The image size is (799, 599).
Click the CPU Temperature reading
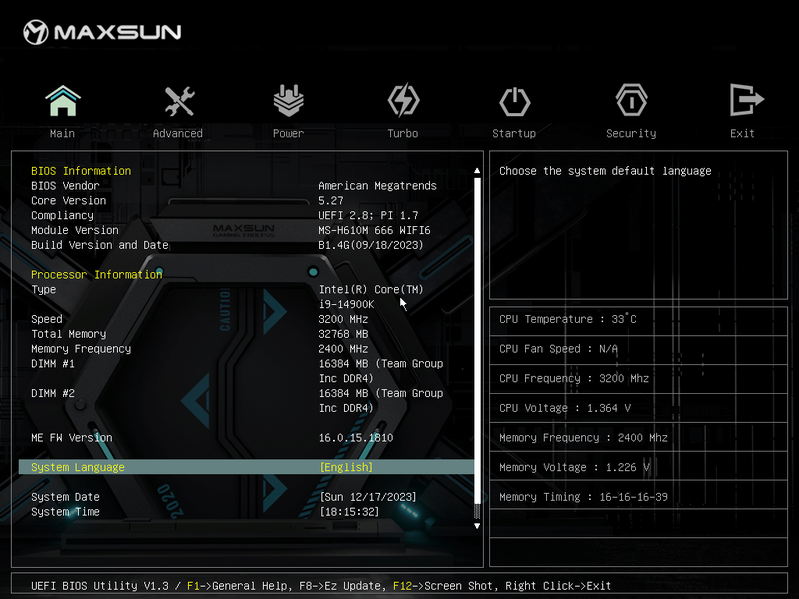(x=568, y=319)
